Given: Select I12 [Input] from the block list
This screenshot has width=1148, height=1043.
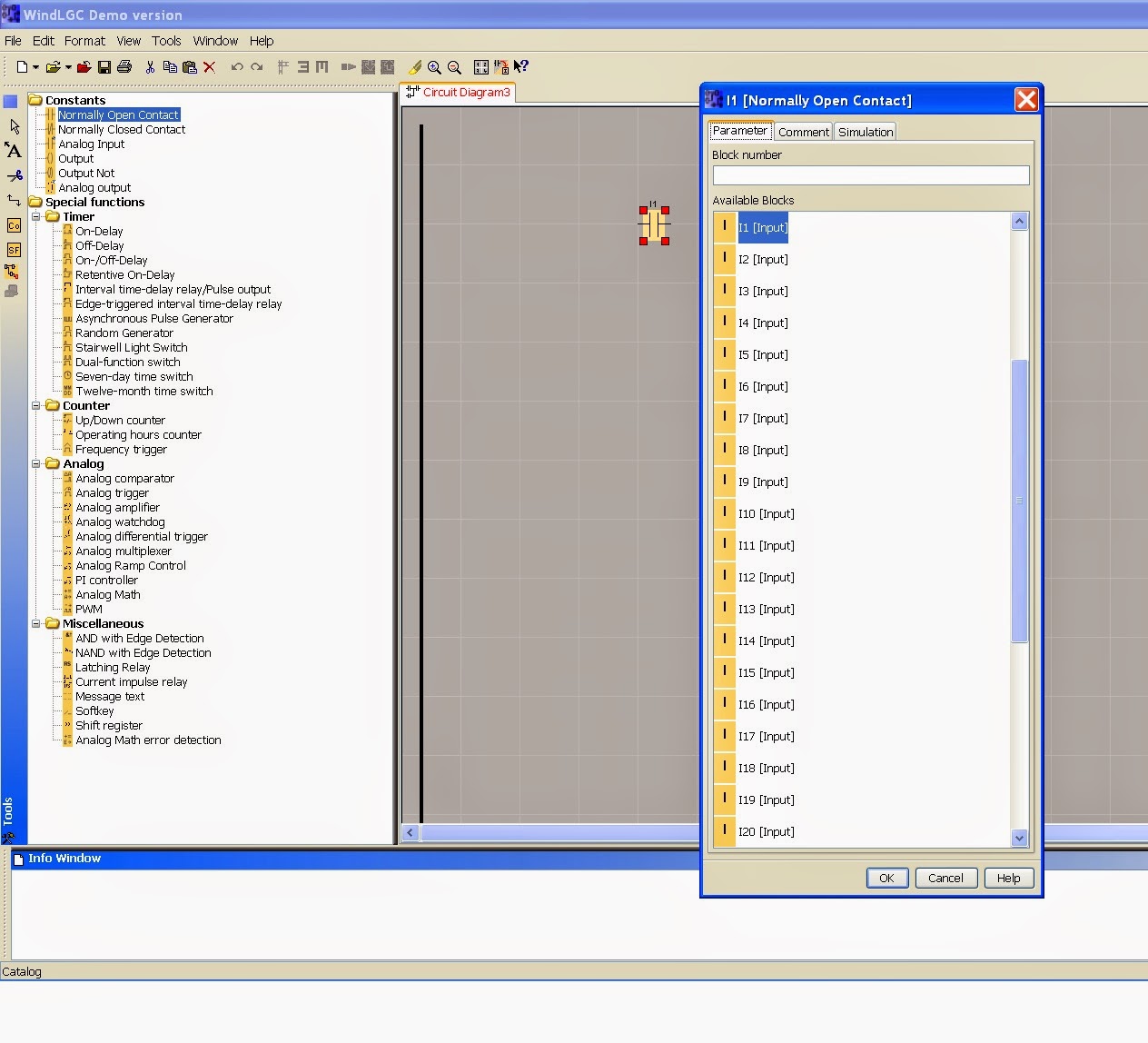Looking at the screenshot, I should tap(767, 577).
